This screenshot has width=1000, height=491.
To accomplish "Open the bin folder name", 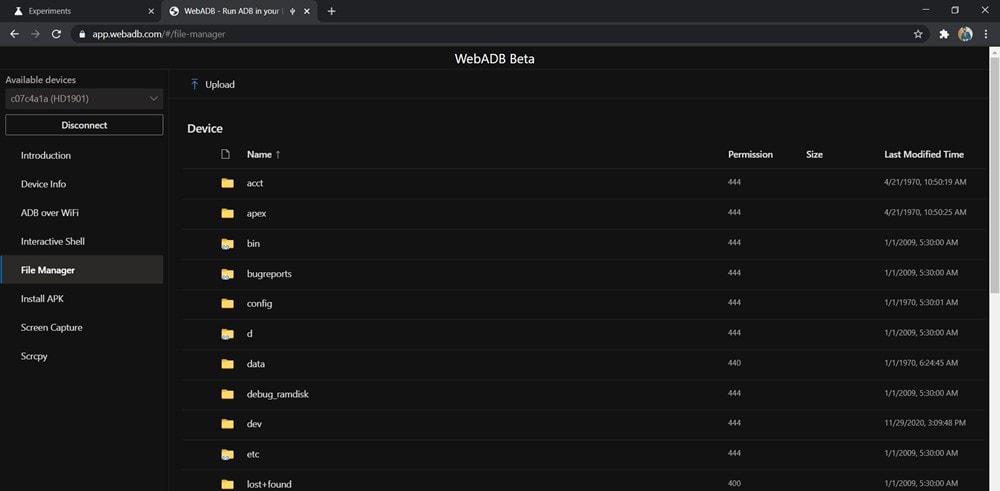I will pyautogui.click(x=253, y=244).
